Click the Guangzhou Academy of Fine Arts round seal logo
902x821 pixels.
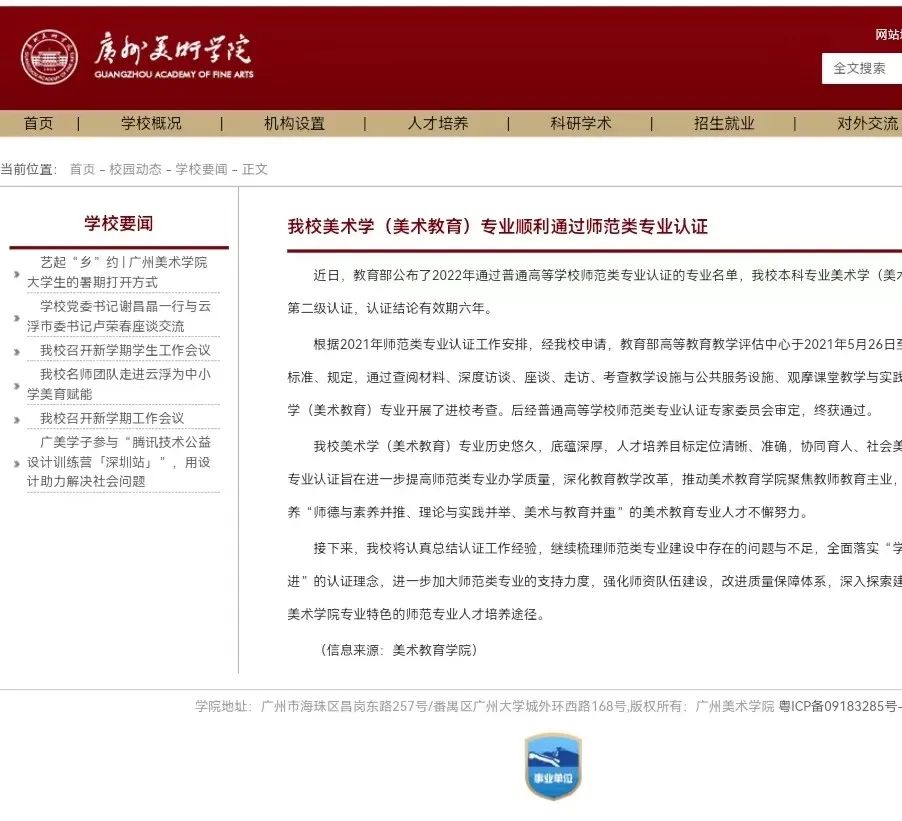[x=49, y=58]
